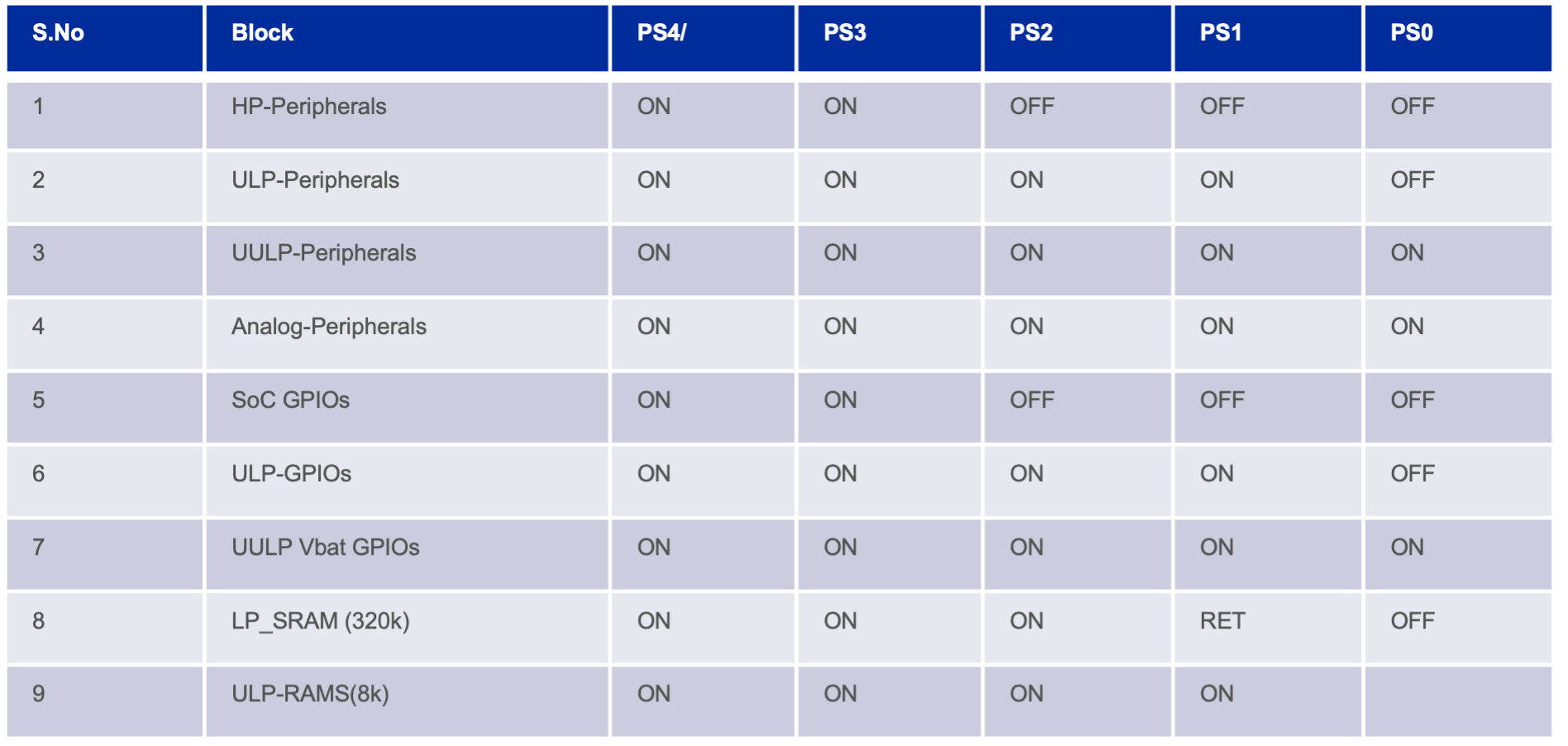Click the PS2 column header

(1078, 38)
